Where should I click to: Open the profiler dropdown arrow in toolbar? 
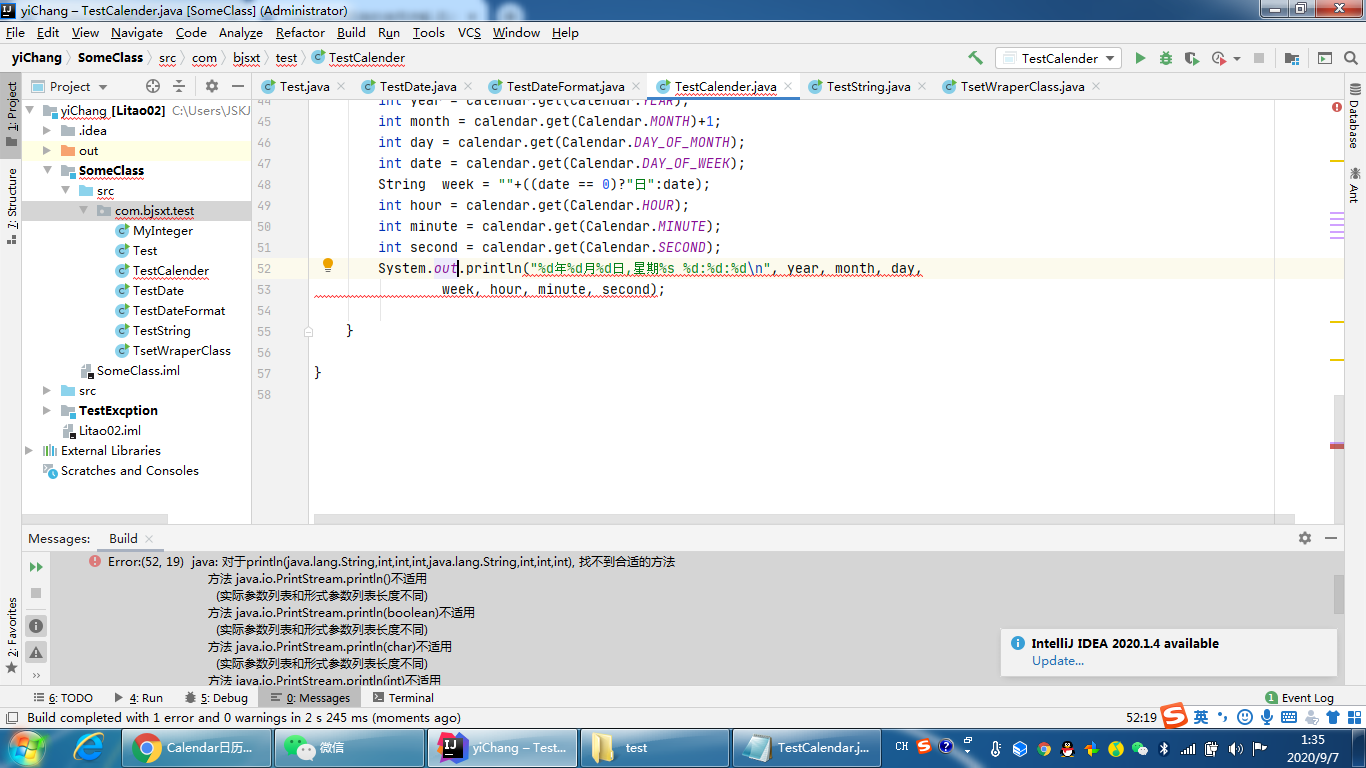(1237, 59)
